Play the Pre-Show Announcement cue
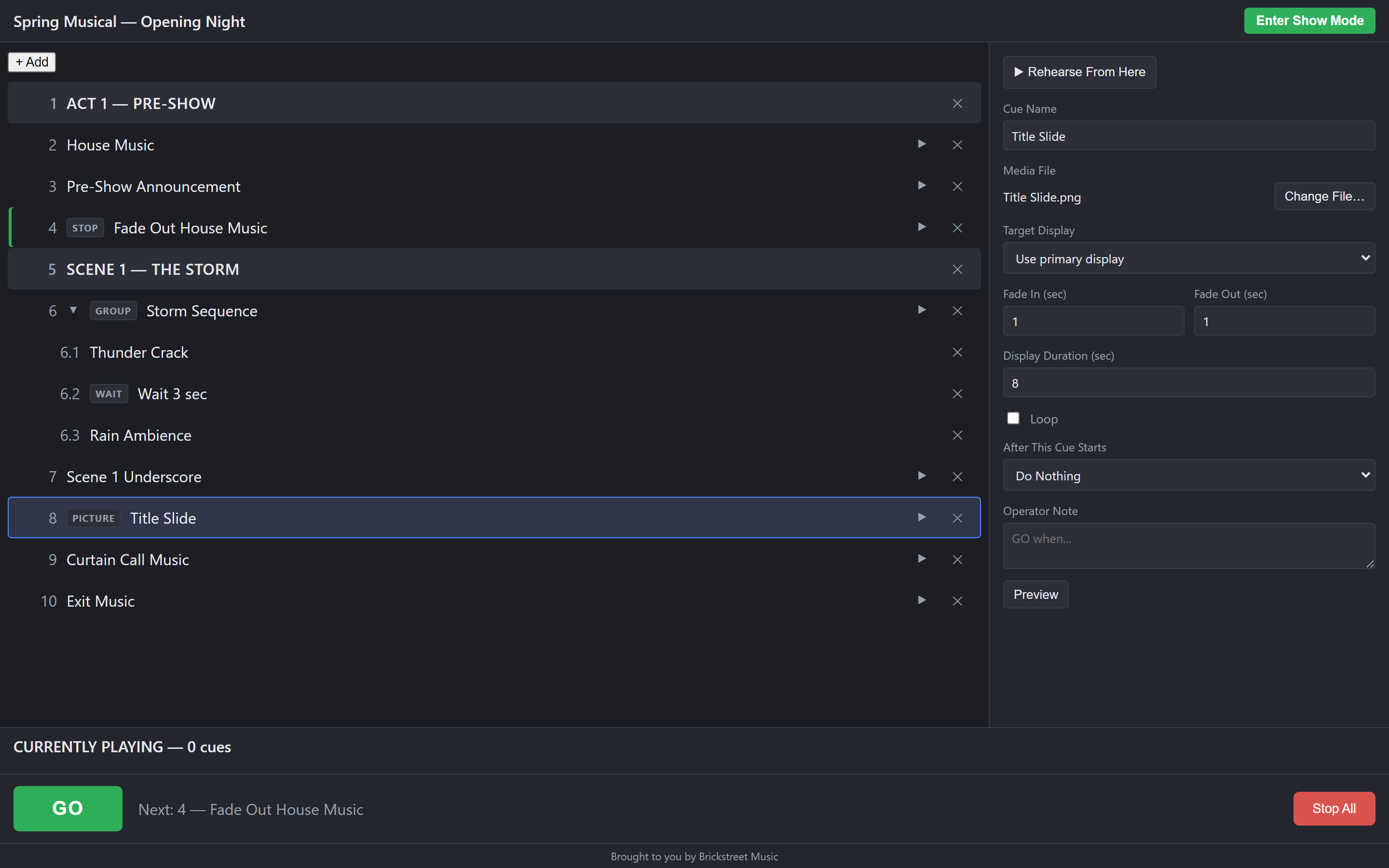The width and height of the screenshot is (1389, 868). (922, 186)
